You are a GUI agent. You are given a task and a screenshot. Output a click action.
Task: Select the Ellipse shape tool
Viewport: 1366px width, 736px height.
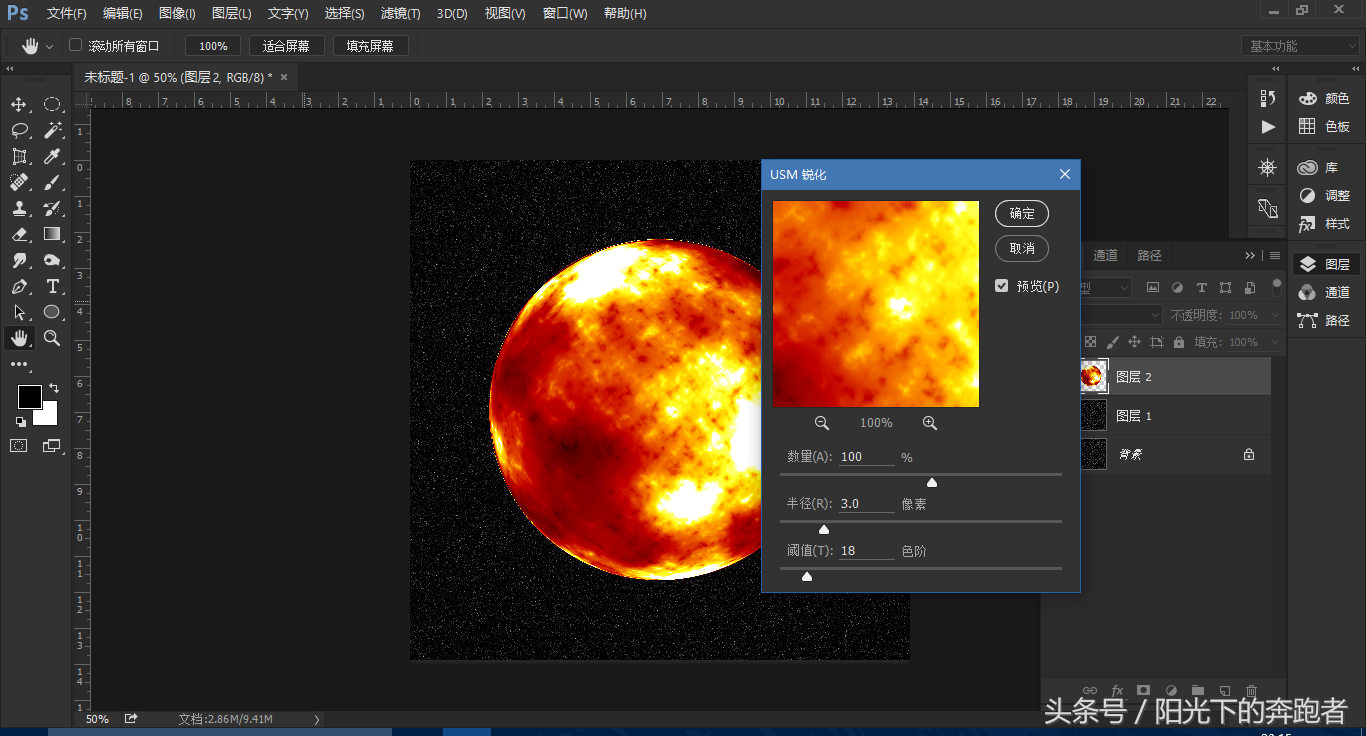[52, 313]
